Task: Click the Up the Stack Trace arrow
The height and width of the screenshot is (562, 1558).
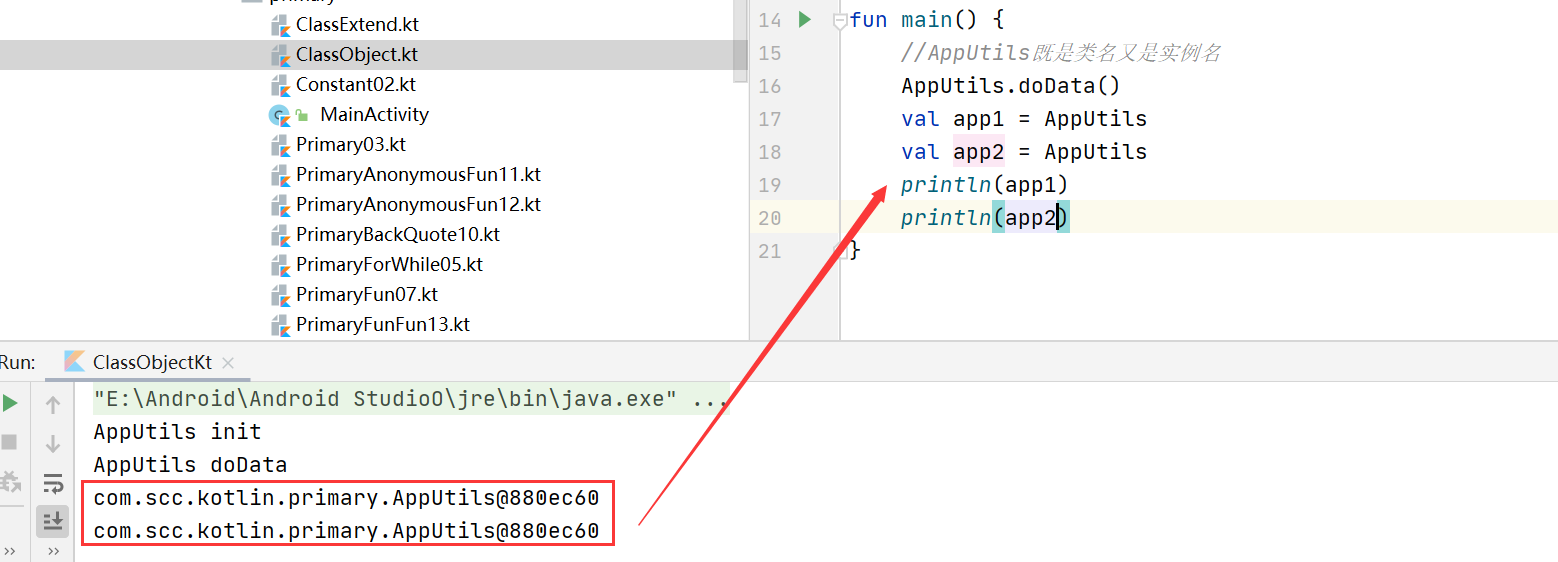Action: [x=53, y=404]
